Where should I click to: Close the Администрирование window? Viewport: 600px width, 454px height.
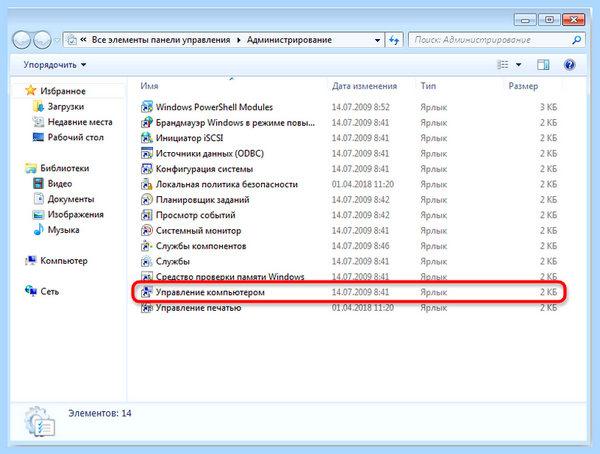tap(573, 19)
